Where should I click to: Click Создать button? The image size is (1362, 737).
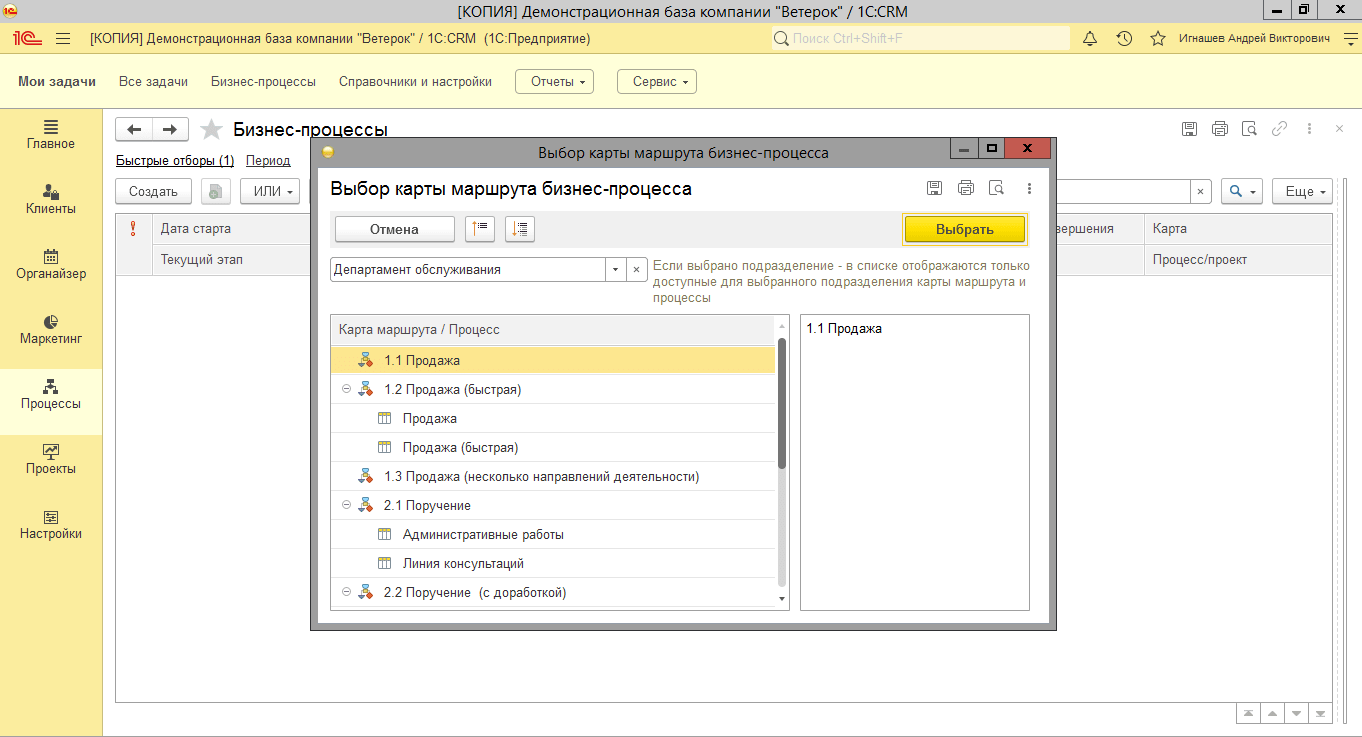(154, 191)
